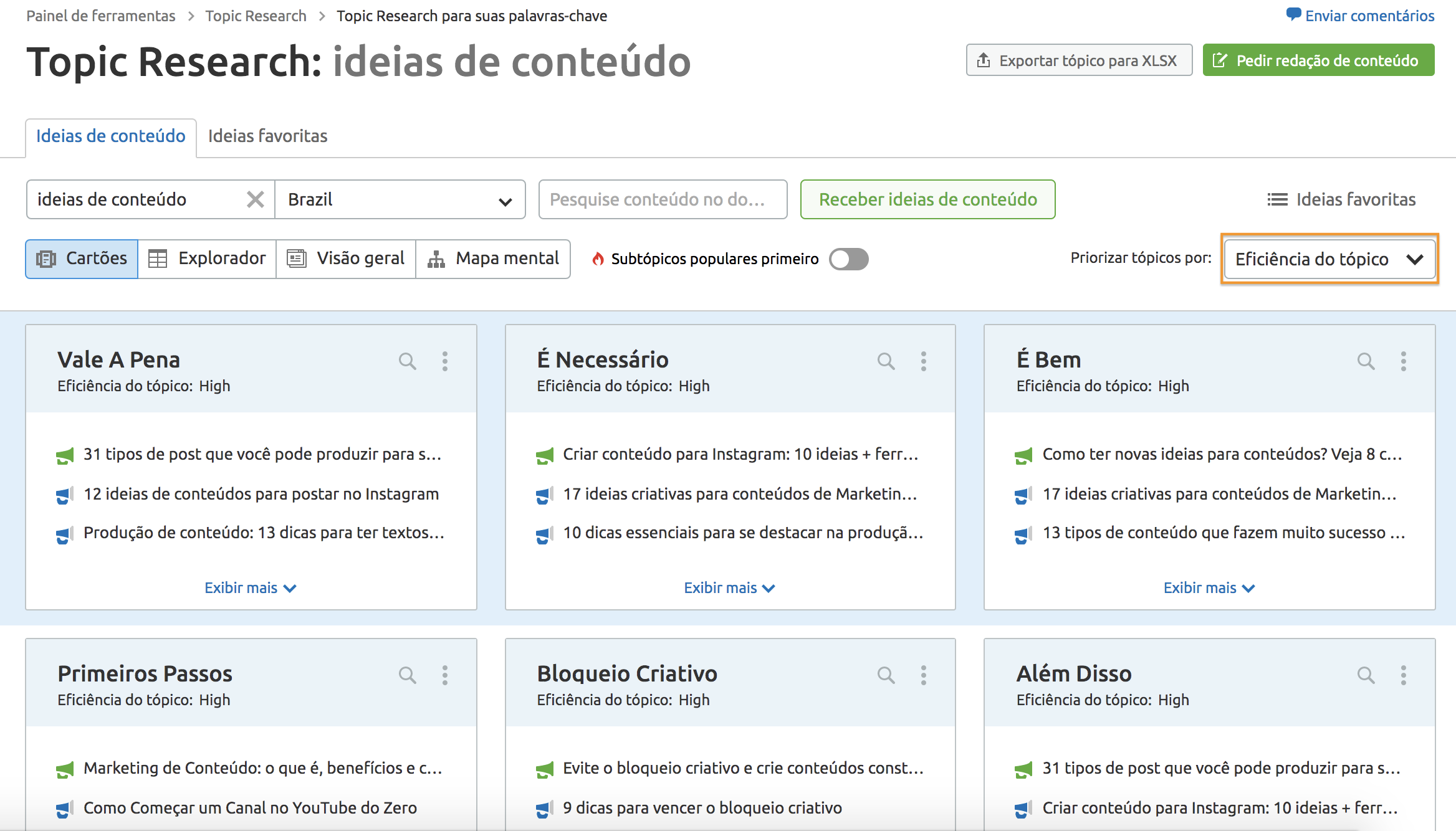Open the Brazil country dropdown
Image resolution: width=1456 pixels, height=831 pixels.
[x=400, y=199]
